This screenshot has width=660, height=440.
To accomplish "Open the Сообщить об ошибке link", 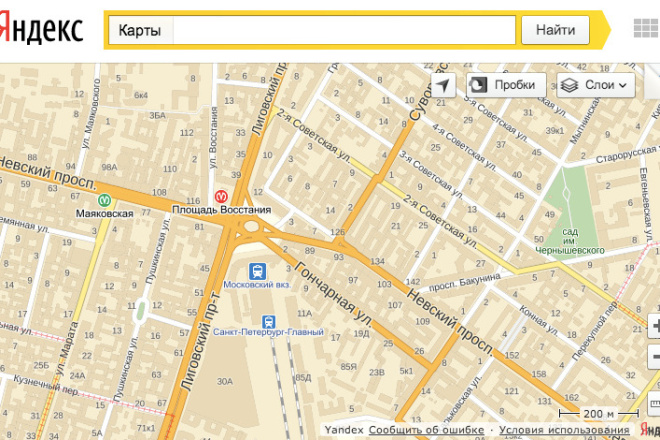I will [x=426, y=430].
